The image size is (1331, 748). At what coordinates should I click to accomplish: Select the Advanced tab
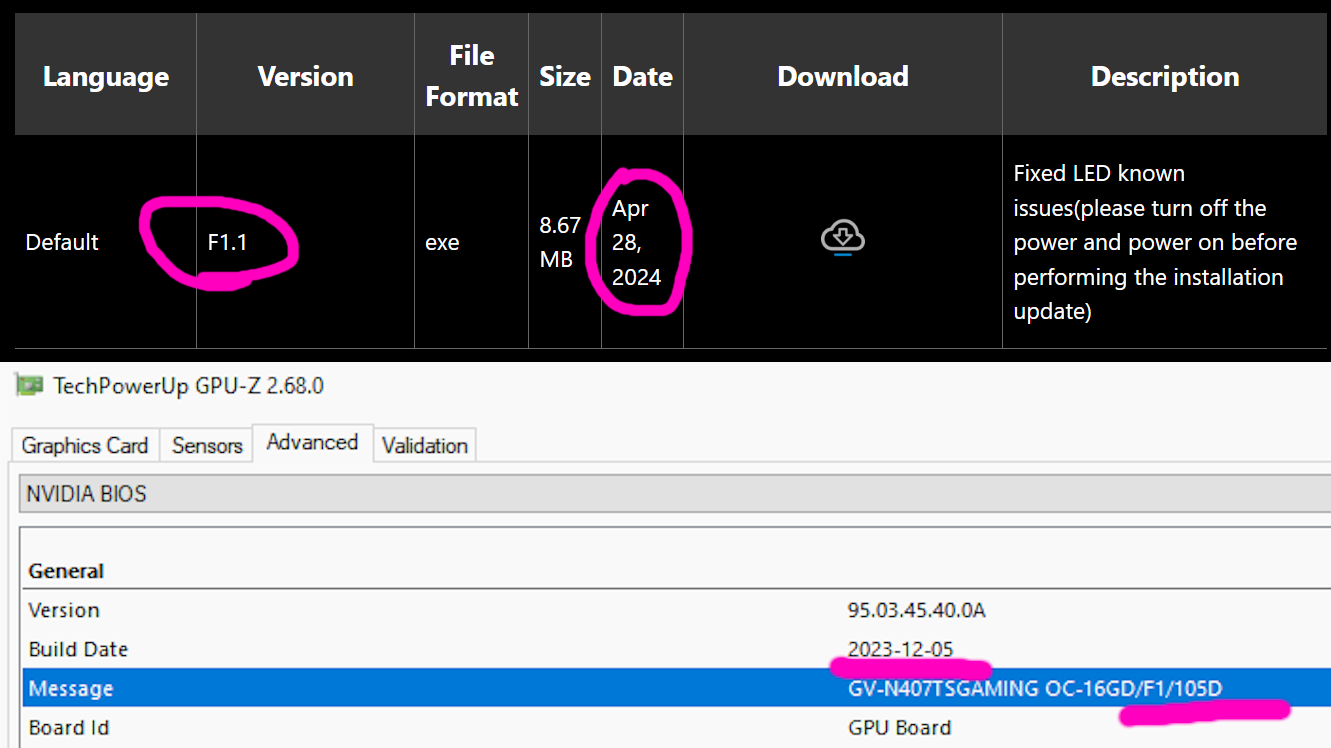312,442
